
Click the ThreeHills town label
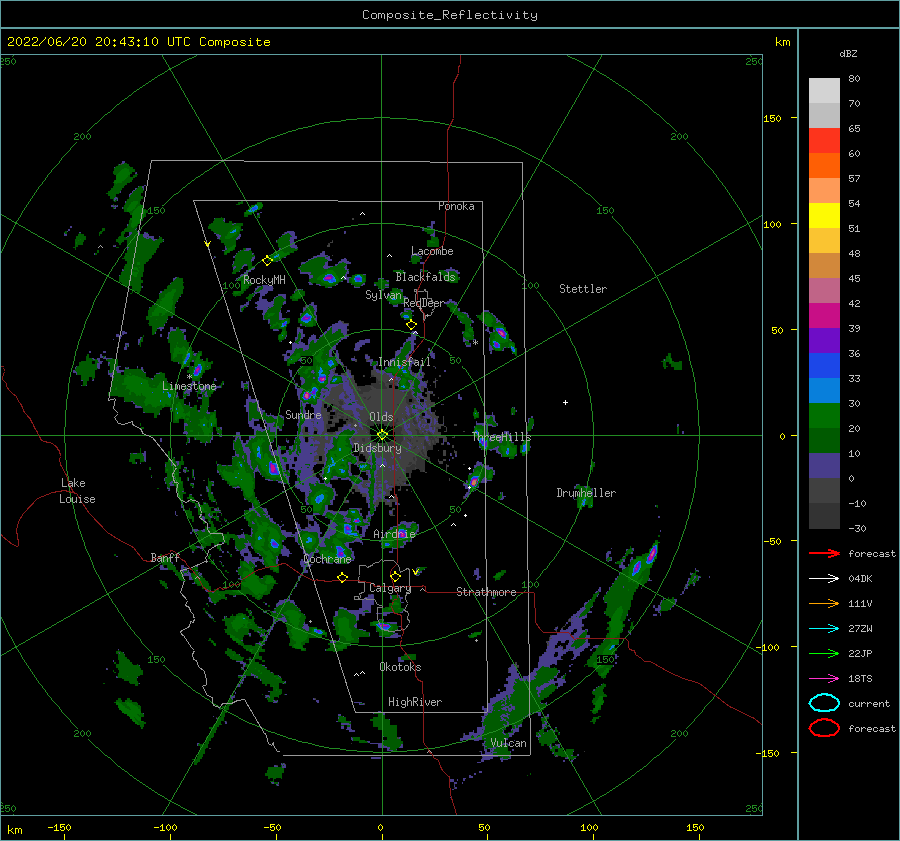click(x=501, y=437)
